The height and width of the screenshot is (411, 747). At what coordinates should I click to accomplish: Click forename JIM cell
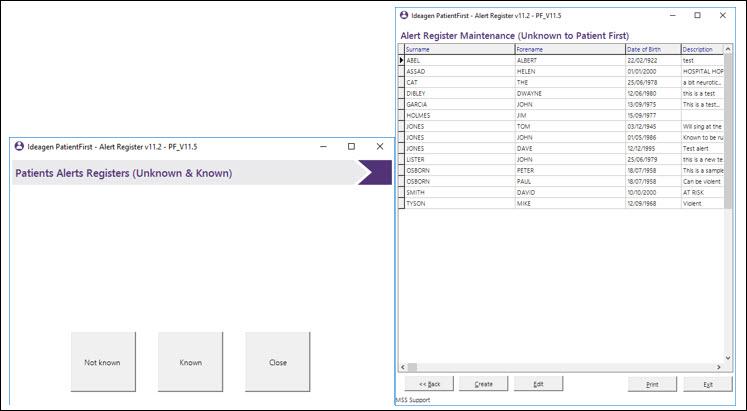tap(570, 115)
